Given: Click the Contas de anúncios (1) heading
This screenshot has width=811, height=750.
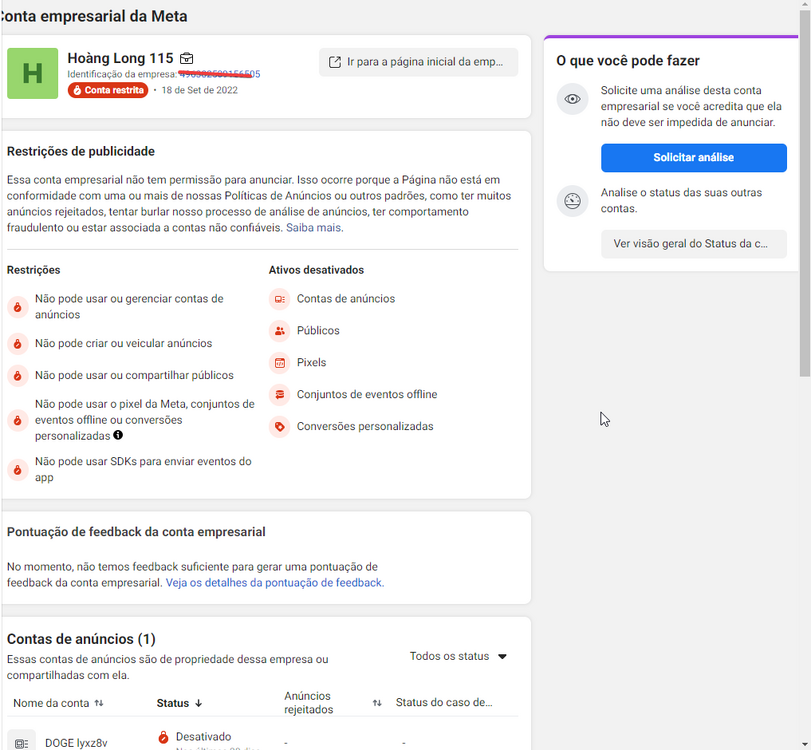Looking at the screenshot, I should [81, 639].
